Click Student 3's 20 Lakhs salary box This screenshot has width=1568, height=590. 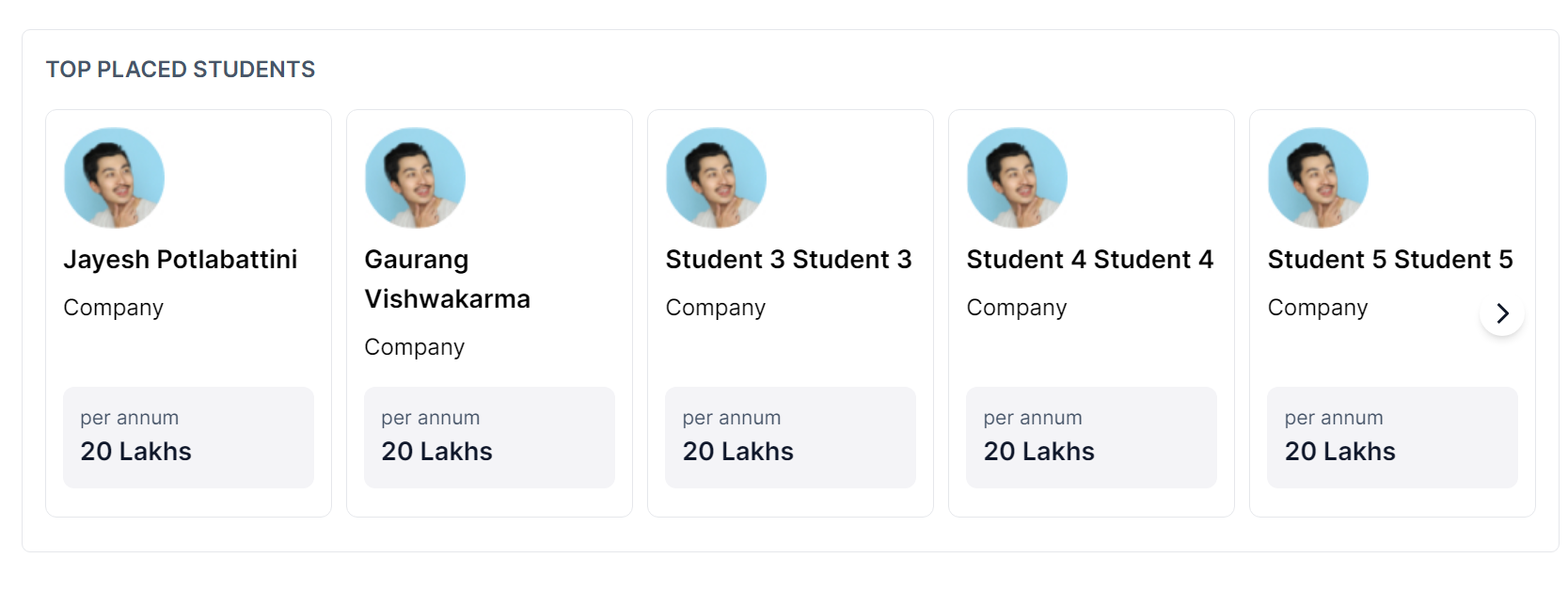pyautogui.click(x=790, y=438)
